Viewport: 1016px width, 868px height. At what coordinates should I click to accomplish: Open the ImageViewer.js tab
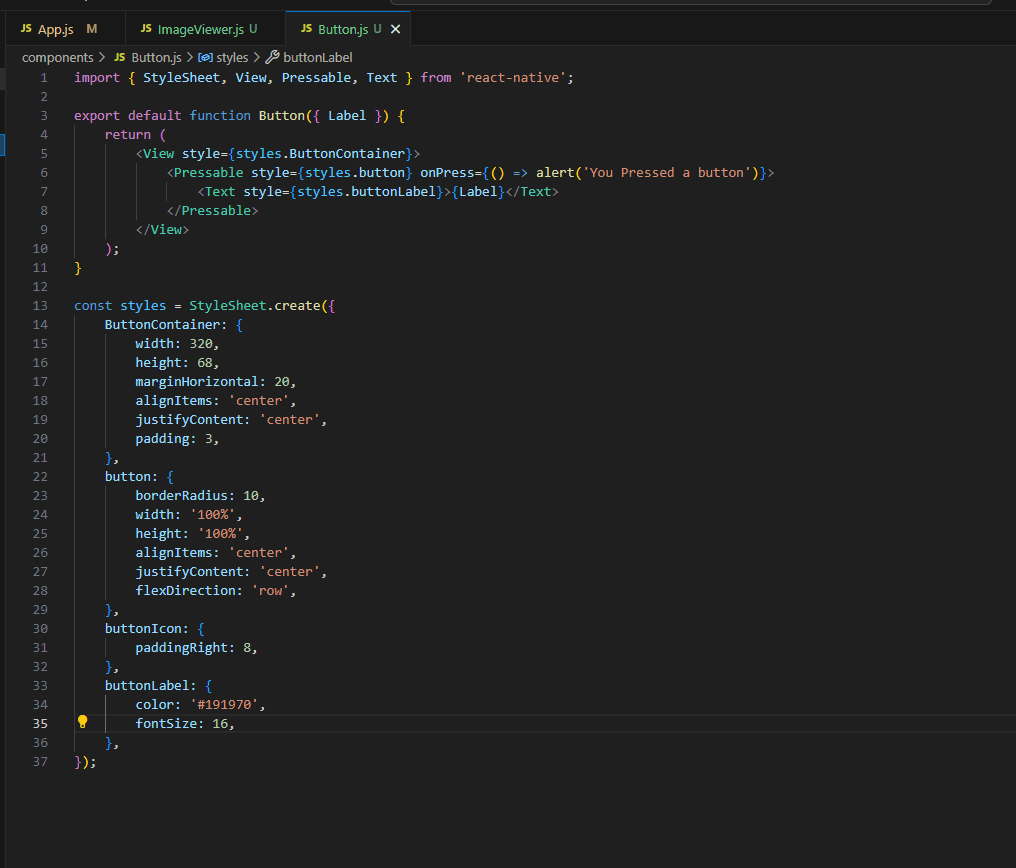pyautogui.click(x=200, y=30)
